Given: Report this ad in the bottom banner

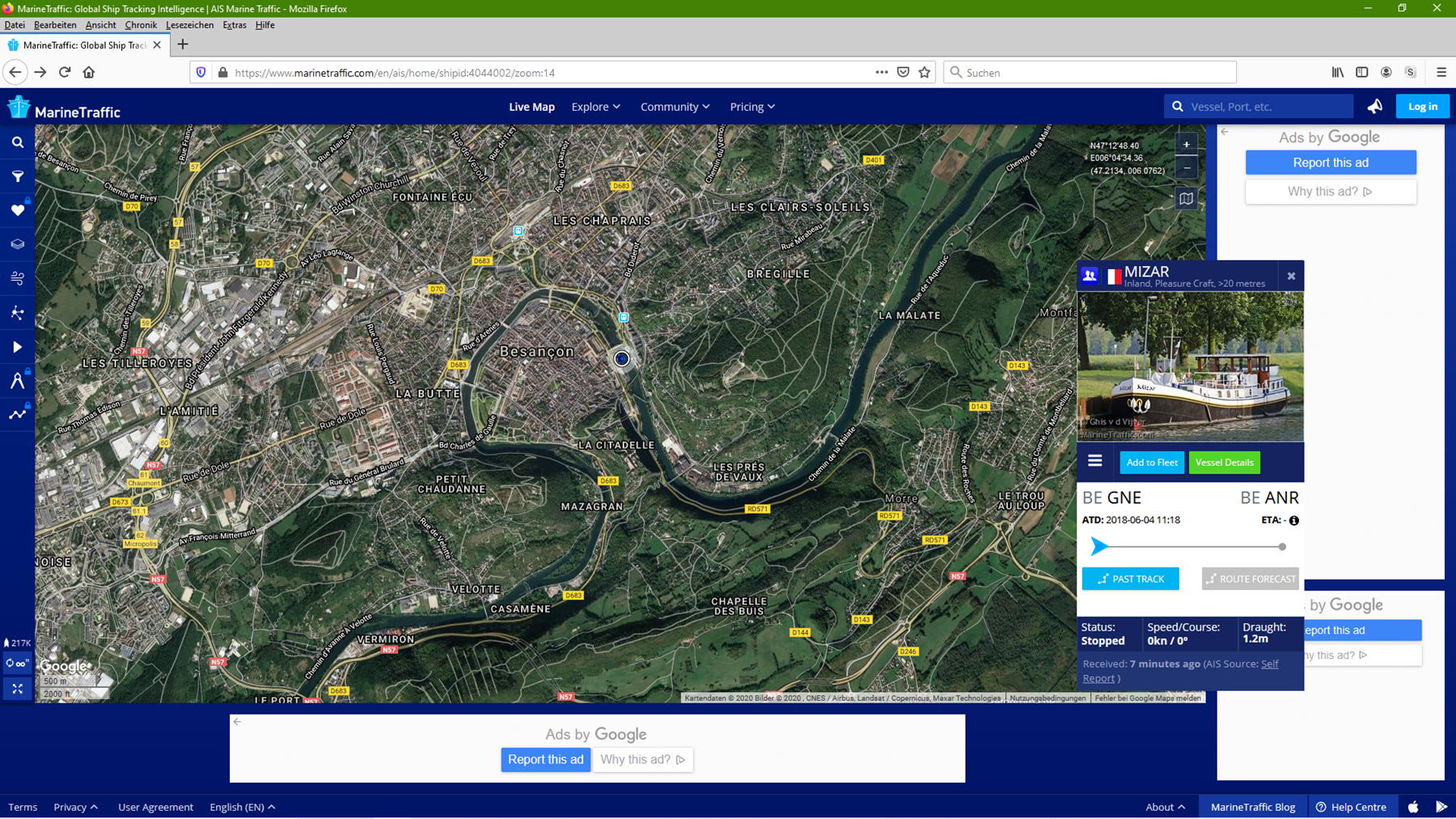Looking at the screenshot, I should 546,760.
